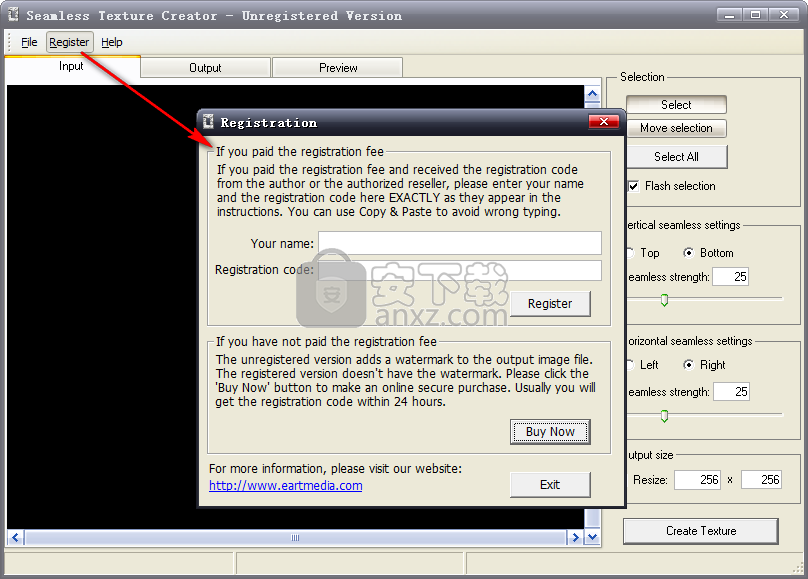Click the Resize height field
Image resolution: width=808 pixels, height=579 pixels.
pos(761,480)
